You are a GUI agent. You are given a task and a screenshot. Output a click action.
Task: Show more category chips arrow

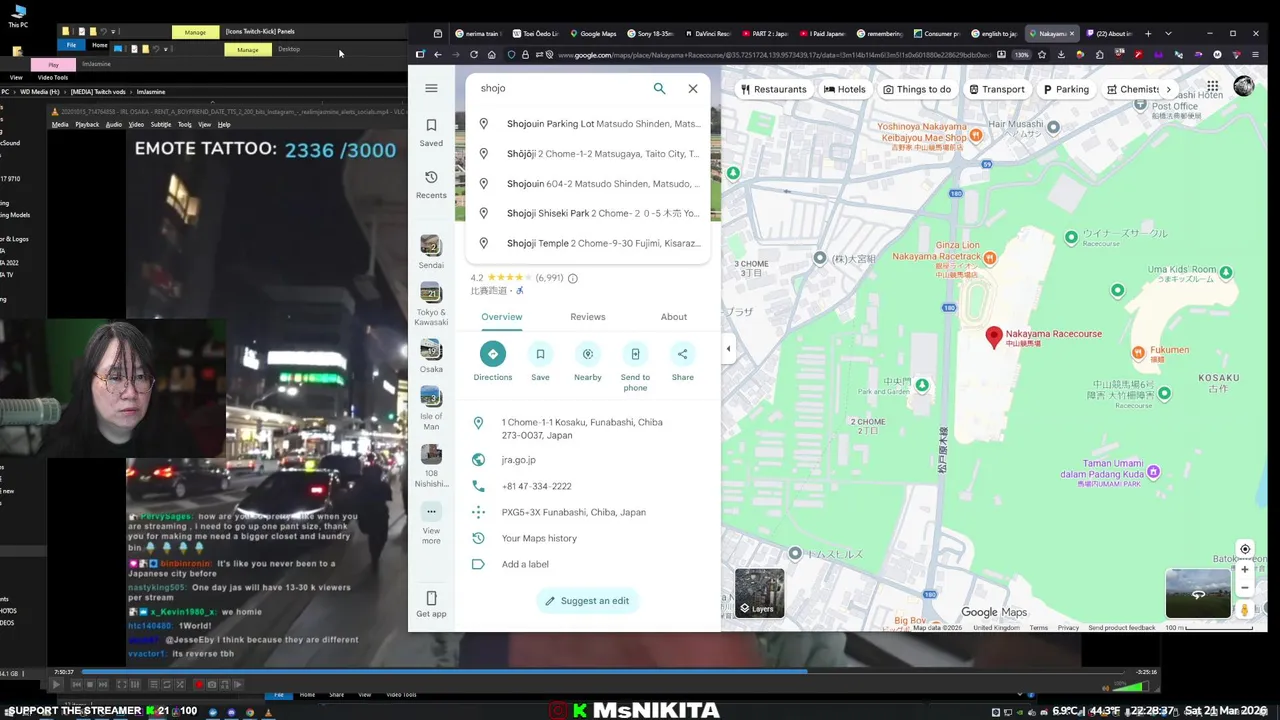pos(1168,89)
